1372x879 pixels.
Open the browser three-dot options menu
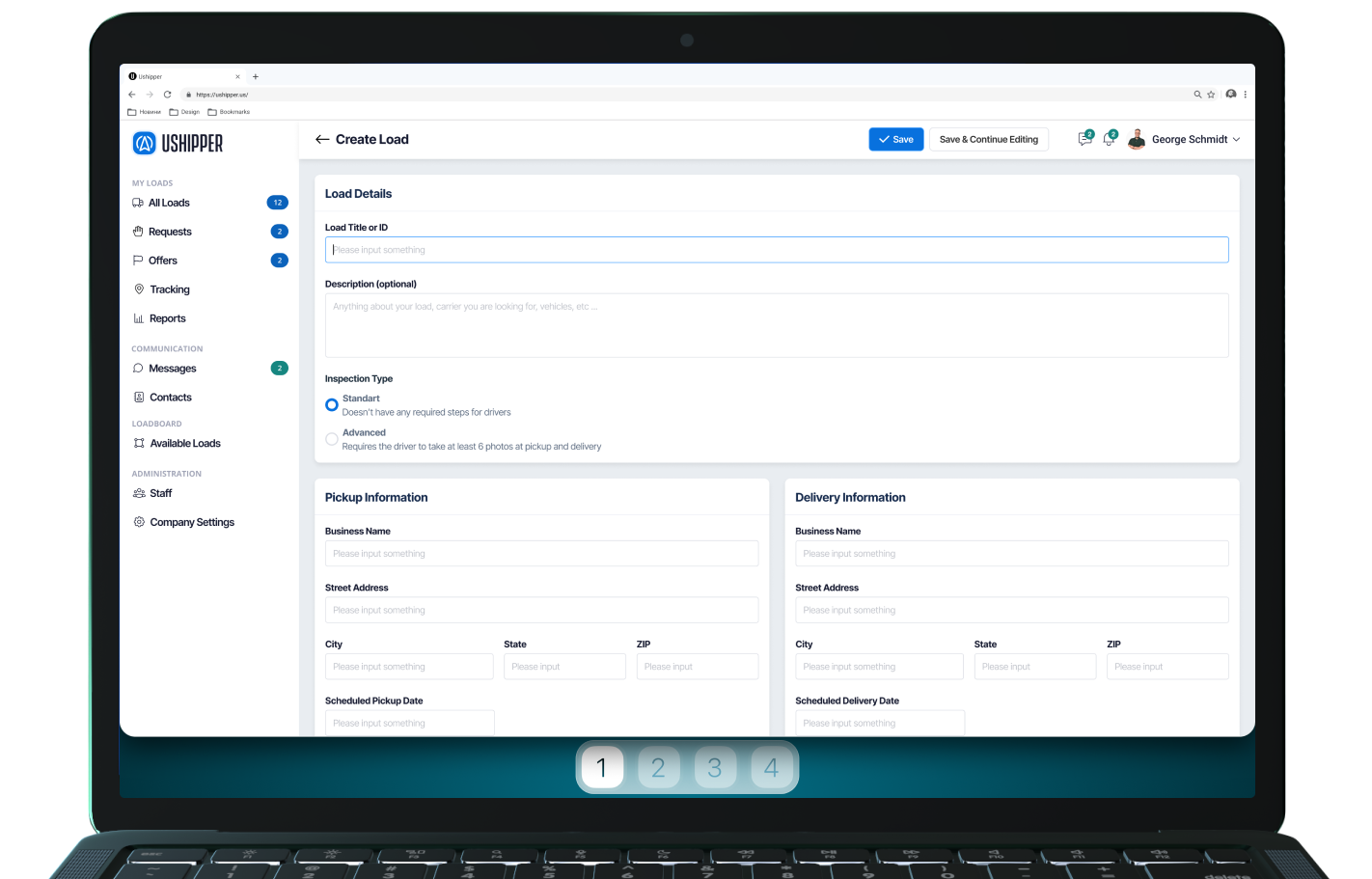(1246, 95)
